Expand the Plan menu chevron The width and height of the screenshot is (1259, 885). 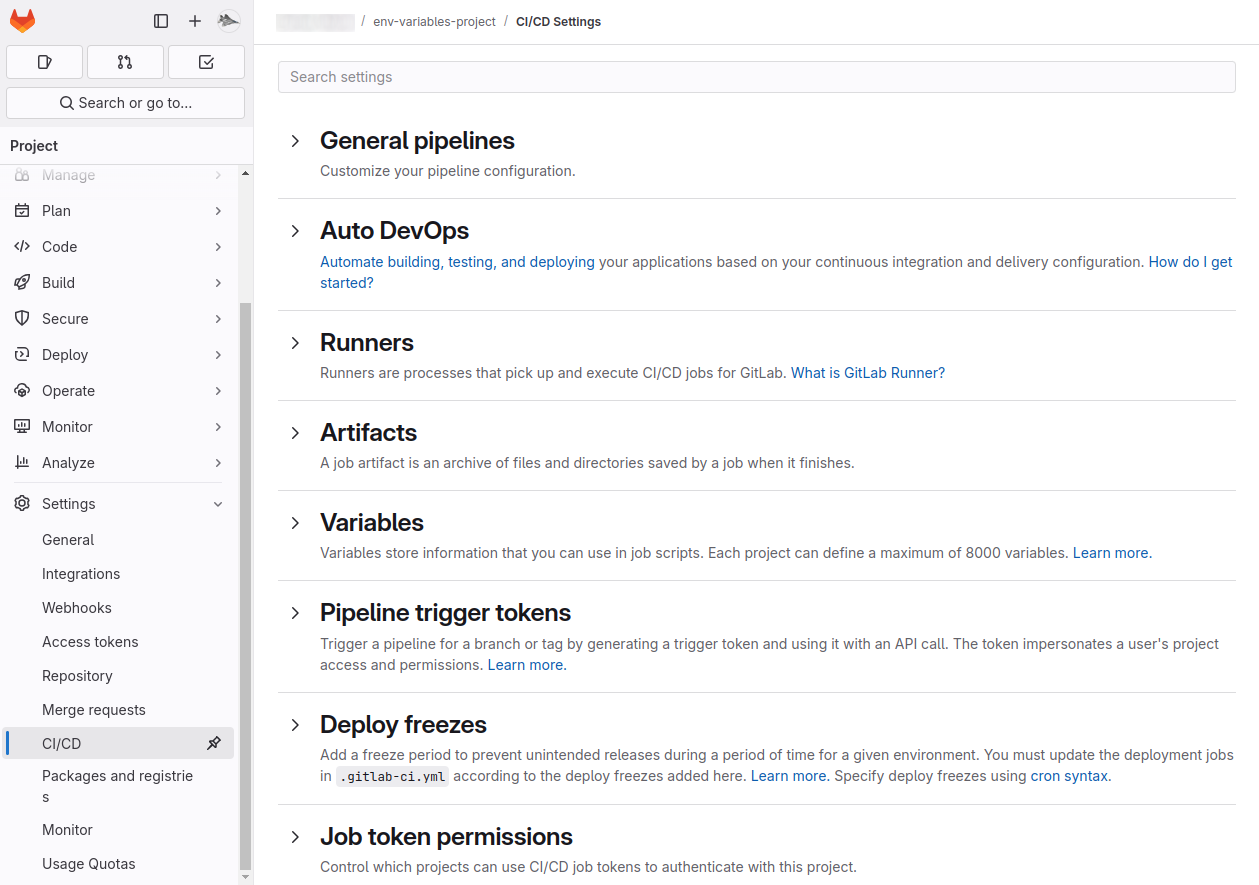[218, 211]
